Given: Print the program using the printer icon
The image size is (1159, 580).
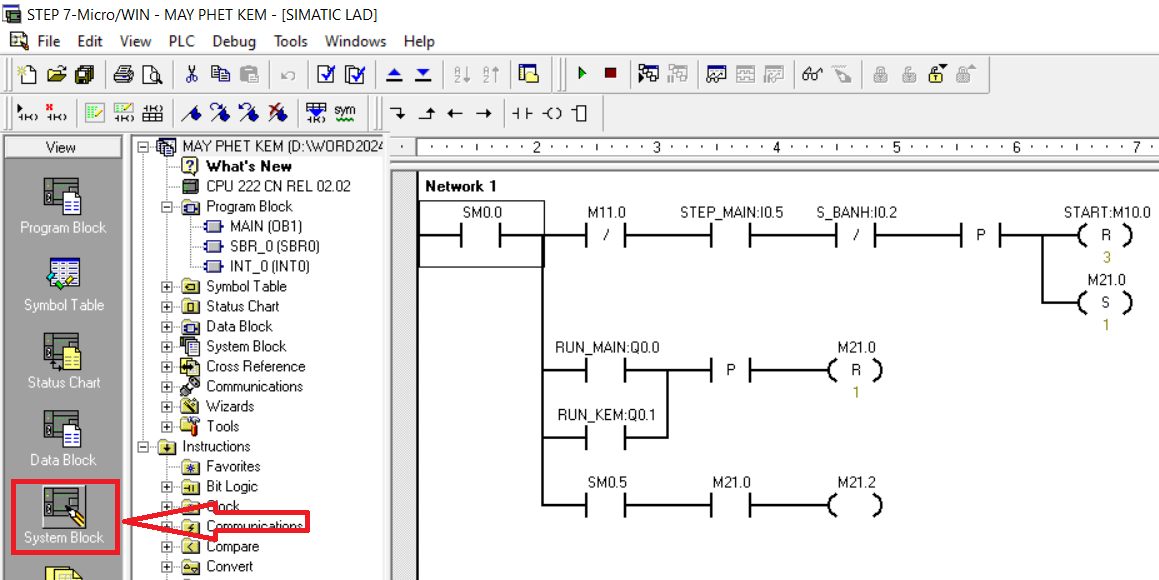Looking at the screenshot, I should click(123, 74).
